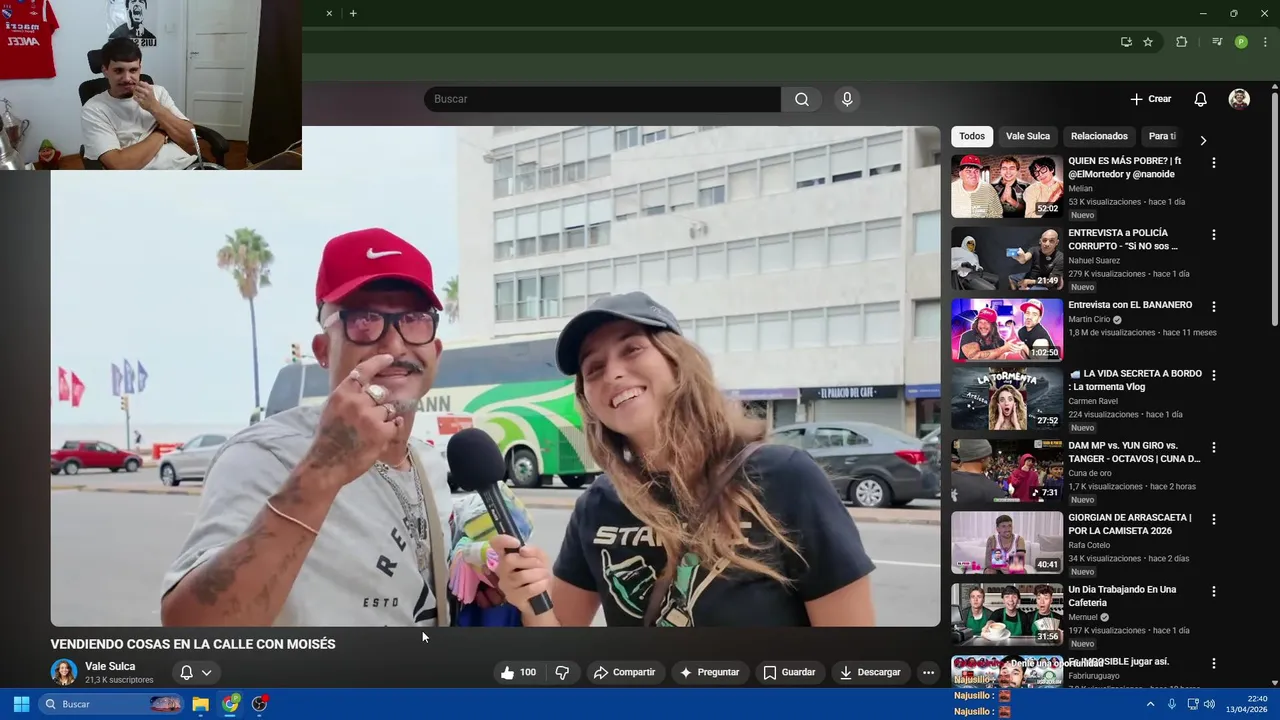This screenshot has height=720, width=1280.
Task: Open options for QUIEN ES MÁS POBRE video
Action: [1214, 162]
